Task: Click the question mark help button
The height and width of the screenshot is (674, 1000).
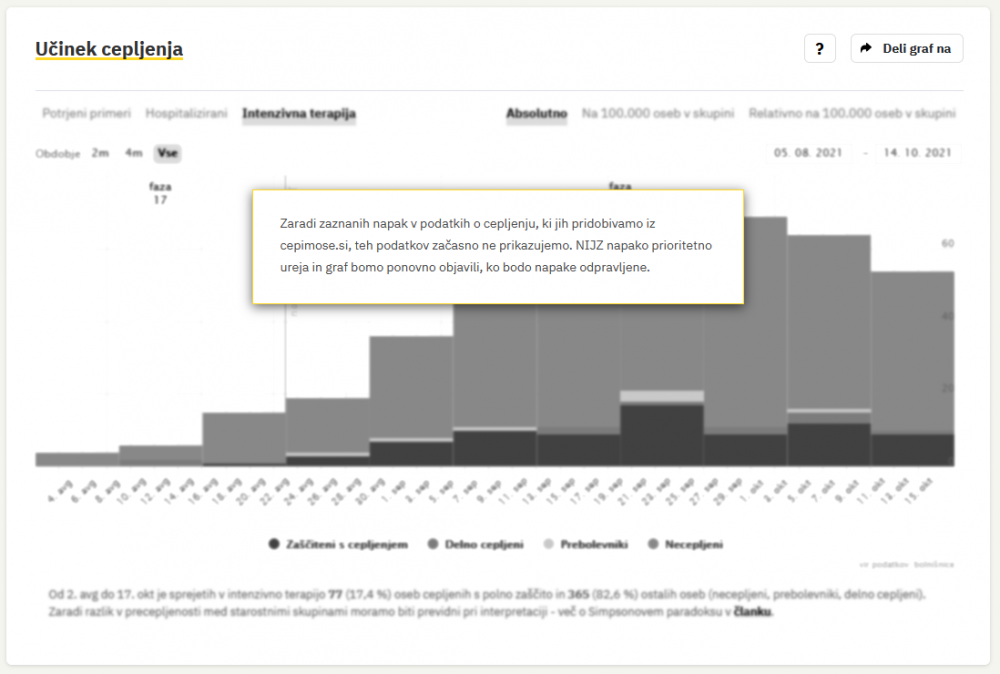Action: (x=819, y=48)
